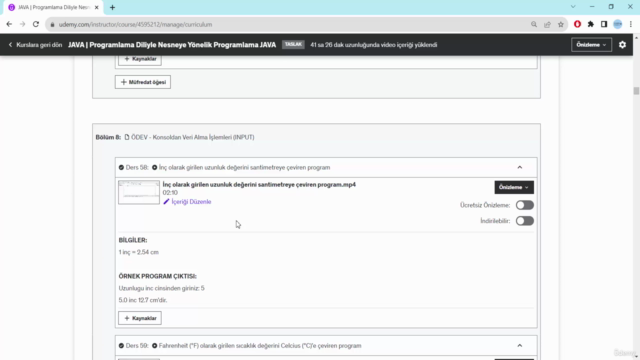
Task: Bookmark this page with the star icon
Action: click(x=561, y=24)
